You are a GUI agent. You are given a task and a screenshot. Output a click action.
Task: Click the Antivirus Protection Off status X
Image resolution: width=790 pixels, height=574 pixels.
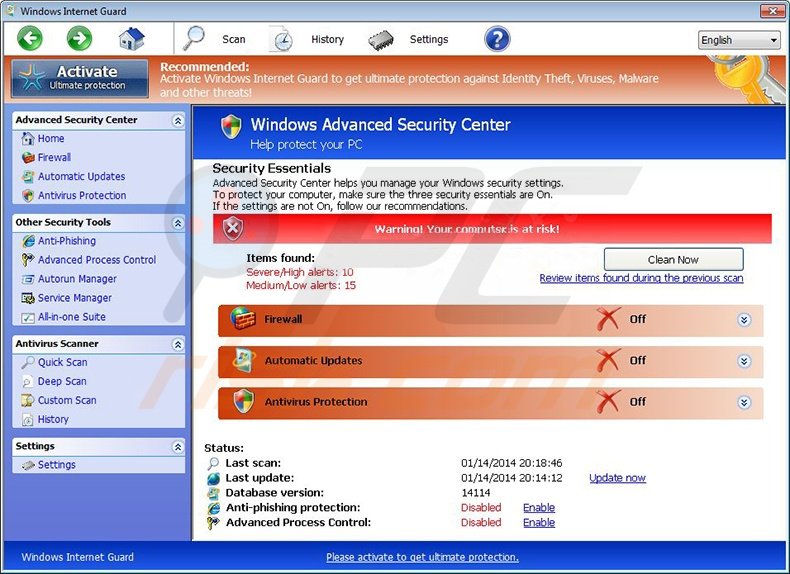[x=608, y=402]
